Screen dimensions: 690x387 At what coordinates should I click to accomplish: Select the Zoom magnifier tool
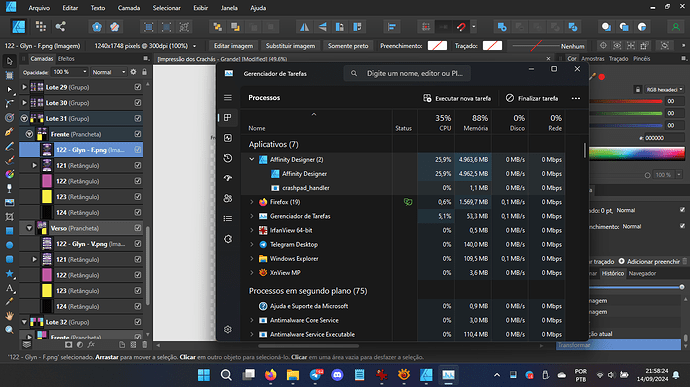pyautogui.click(x=9, y=330)
